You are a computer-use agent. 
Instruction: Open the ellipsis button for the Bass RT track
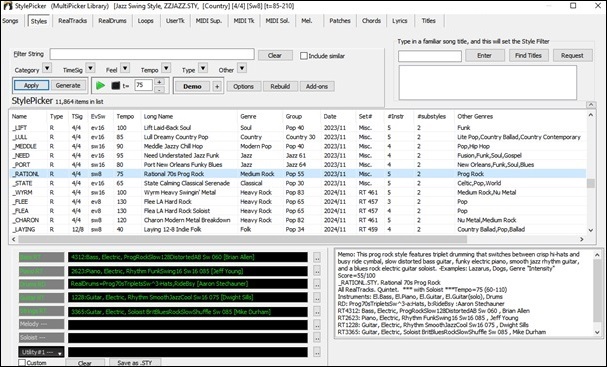[317, 257]
